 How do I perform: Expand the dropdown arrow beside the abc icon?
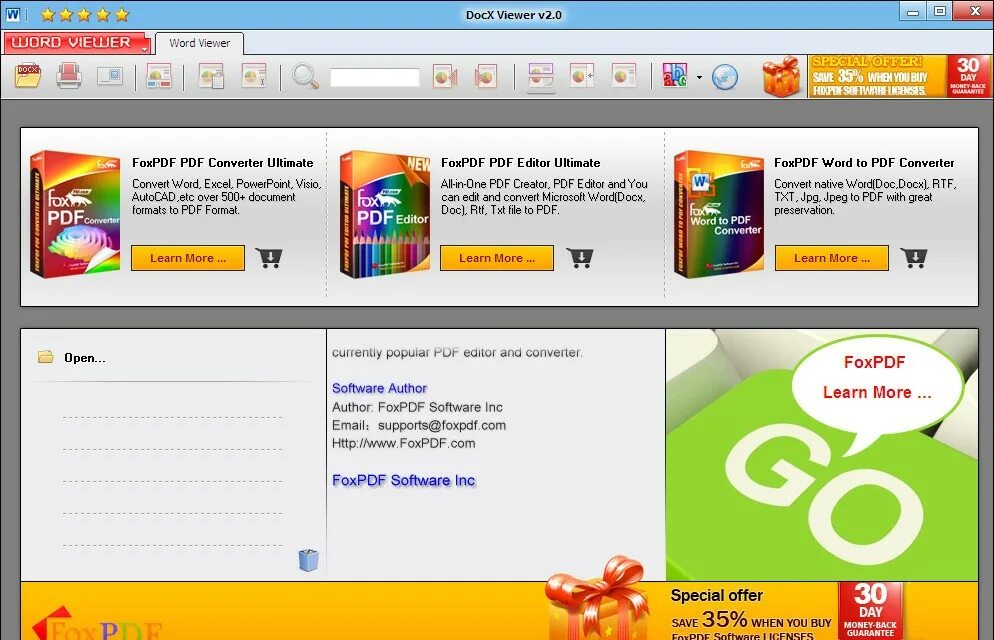click(699, 77)
